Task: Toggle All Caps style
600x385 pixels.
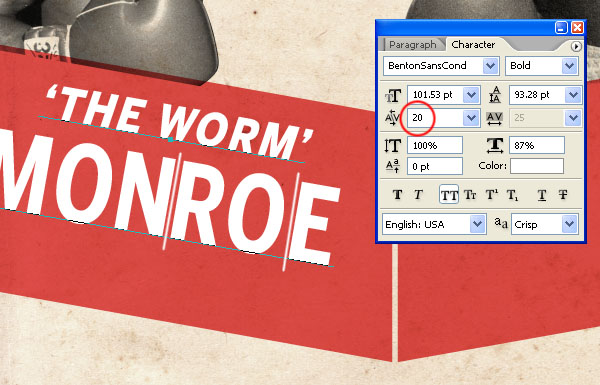Action: pyautogui.click(x=449, y=195)
